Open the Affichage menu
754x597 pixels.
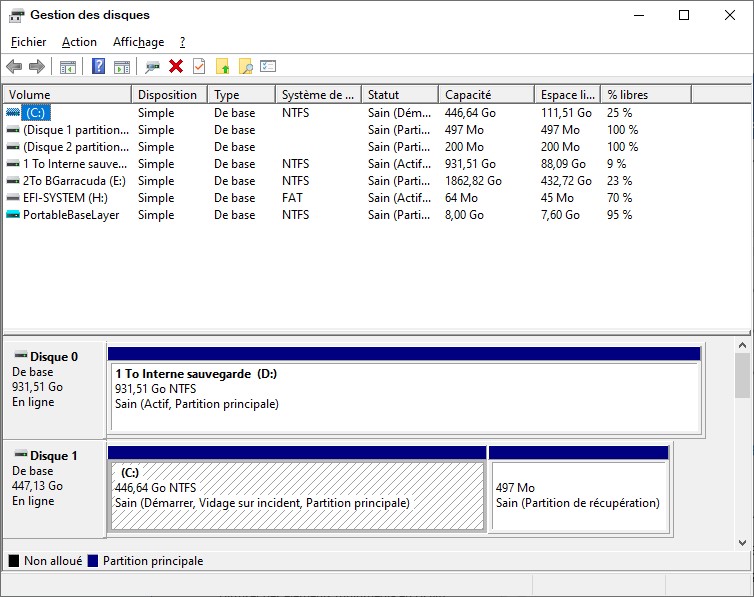point(138,42)
